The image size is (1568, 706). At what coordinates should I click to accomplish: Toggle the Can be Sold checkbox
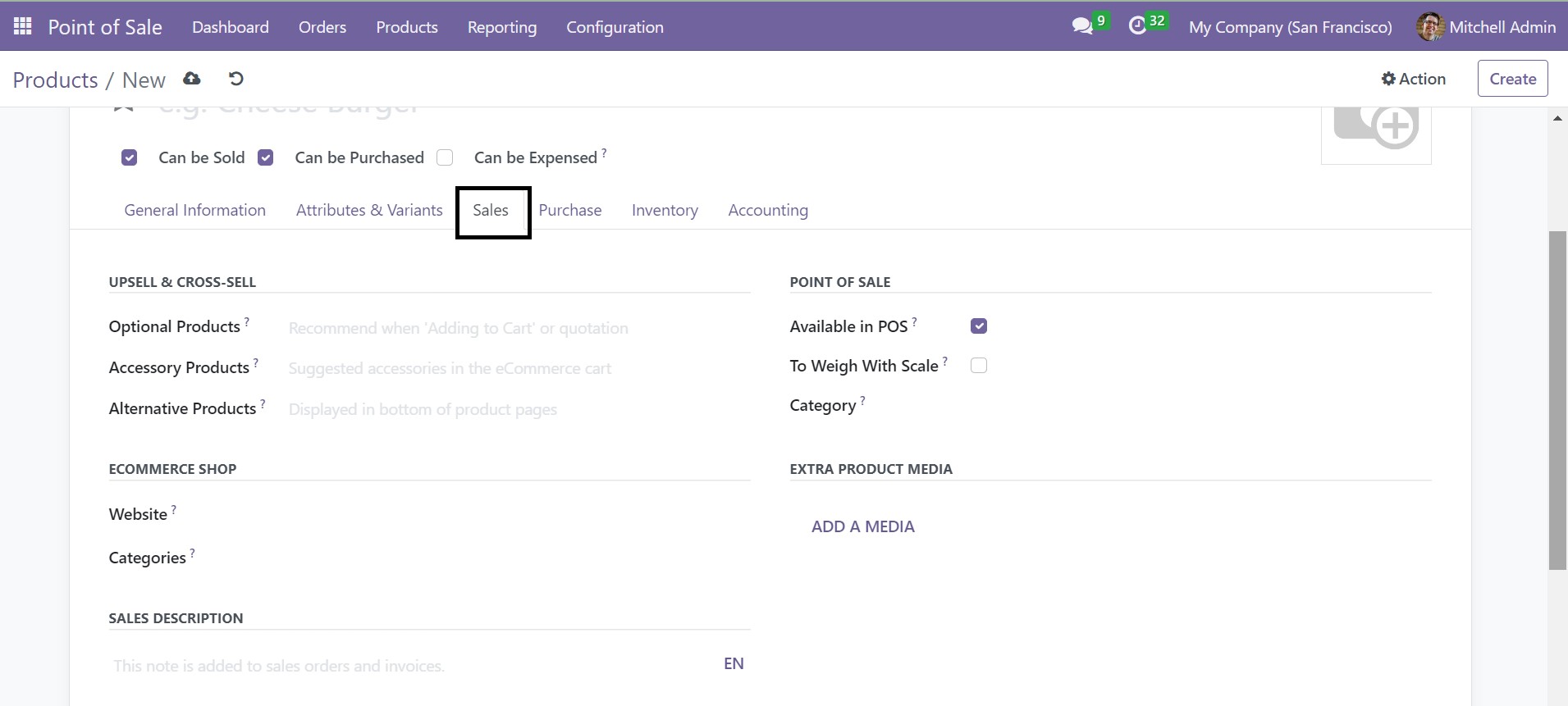point(129,157)
